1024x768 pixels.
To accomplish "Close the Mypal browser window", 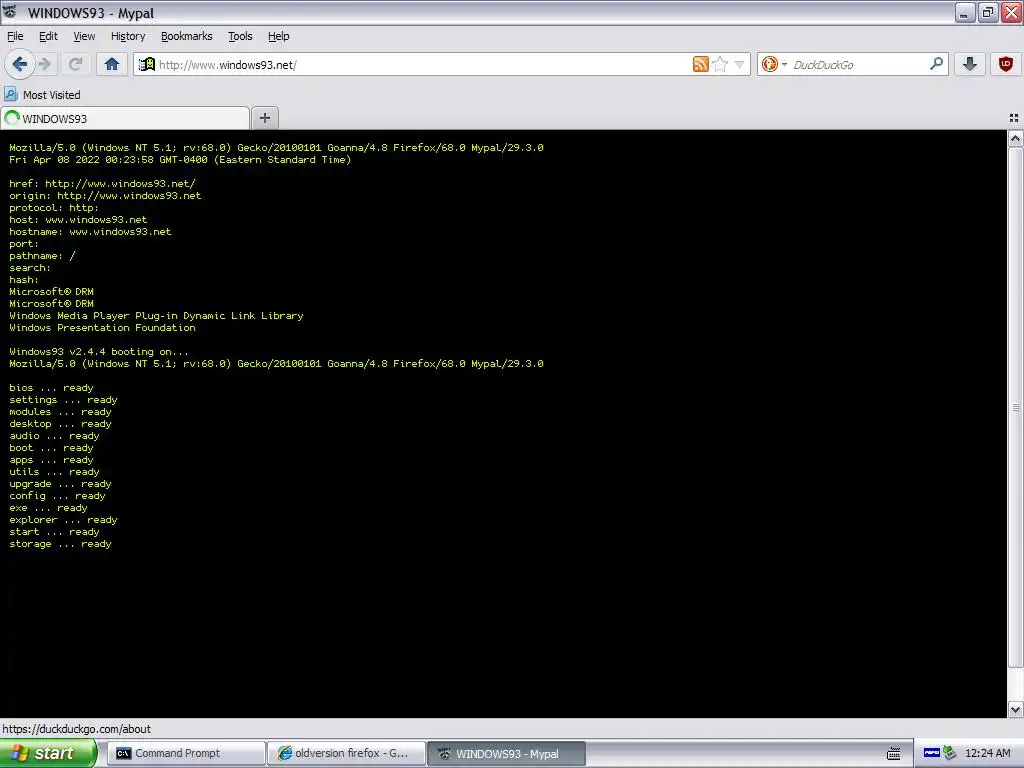I will click(1011, 12).
